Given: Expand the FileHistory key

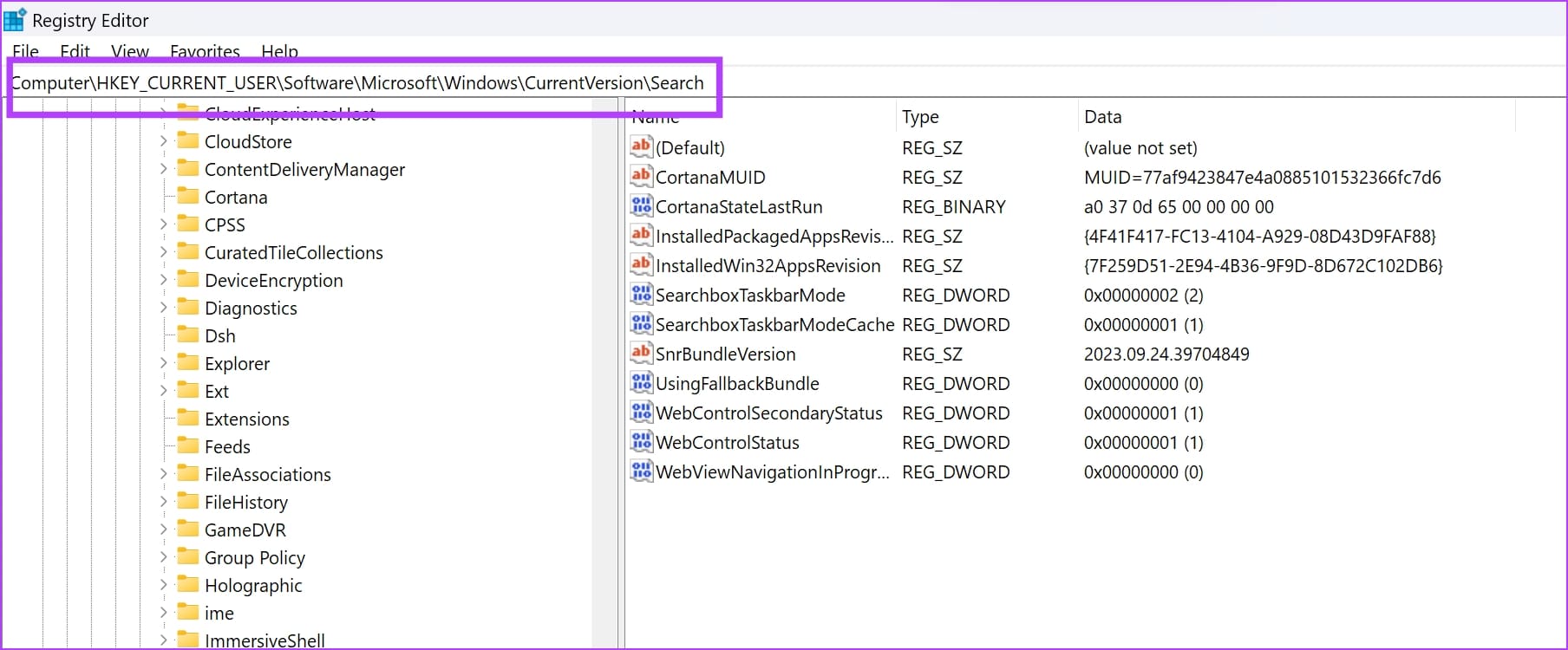Looking at the screenshot, I should pyautogui.click(x=163, y=501).
